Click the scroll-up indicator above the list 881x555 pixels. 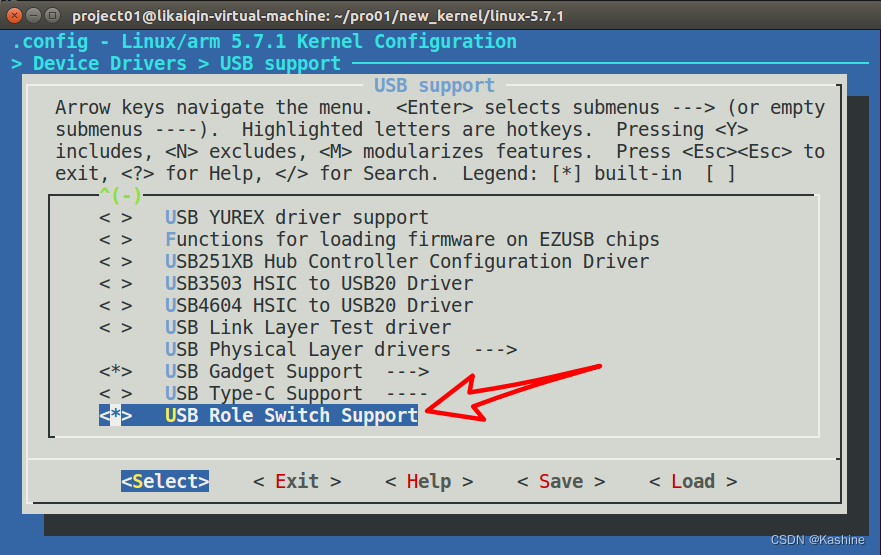120,195
